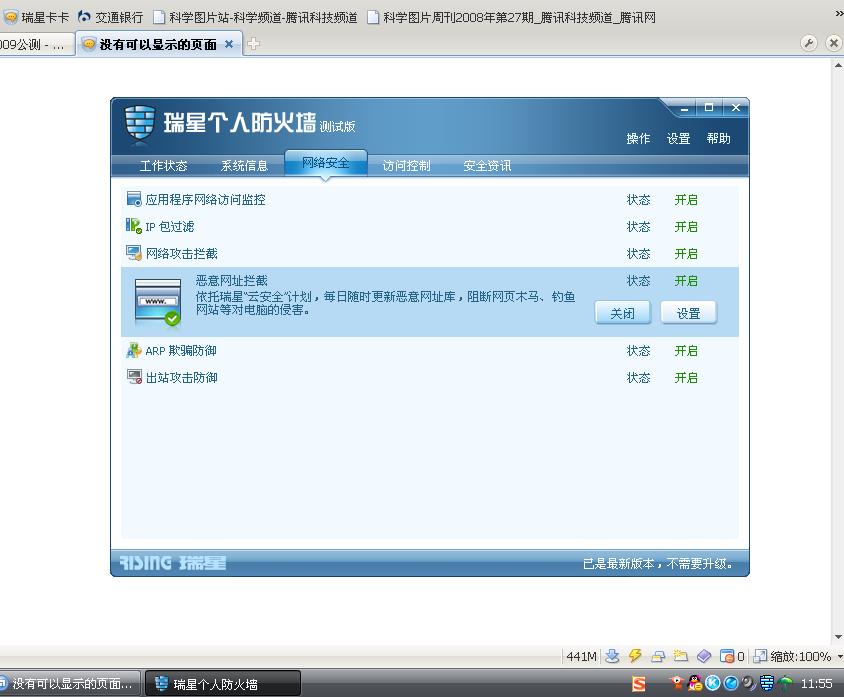The width and height of the screenshot is (844, 697).
Task: Click the ARP 欺骗防御 row icon
Action: 133,350
